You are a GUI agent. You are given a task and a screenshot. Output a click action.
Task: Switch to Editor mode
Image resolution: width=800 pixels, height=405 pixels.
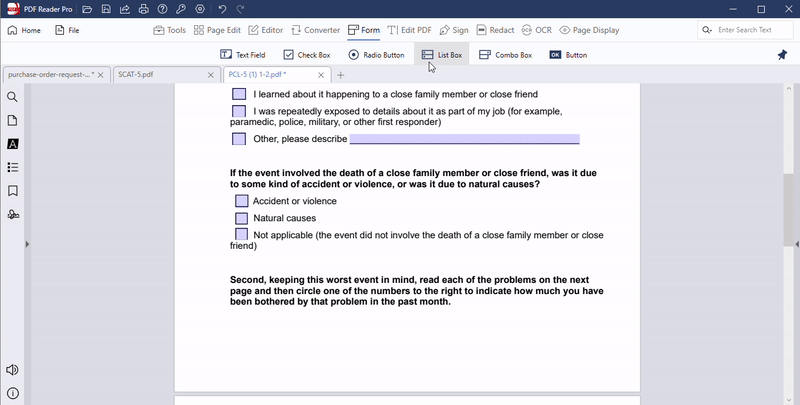click(266, 30)
